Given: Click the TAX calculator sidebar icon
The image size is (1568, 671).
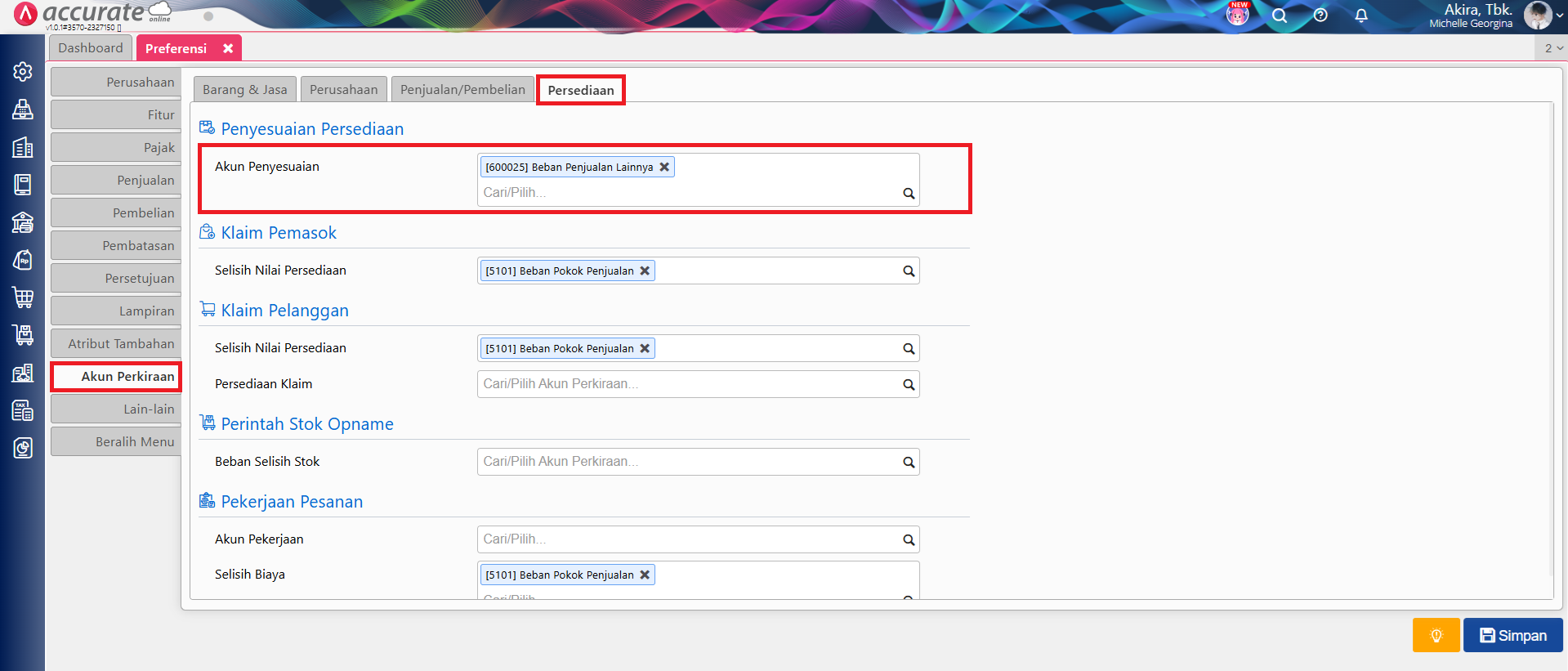Looking at the screenshot, I should [x=23, y=410].
